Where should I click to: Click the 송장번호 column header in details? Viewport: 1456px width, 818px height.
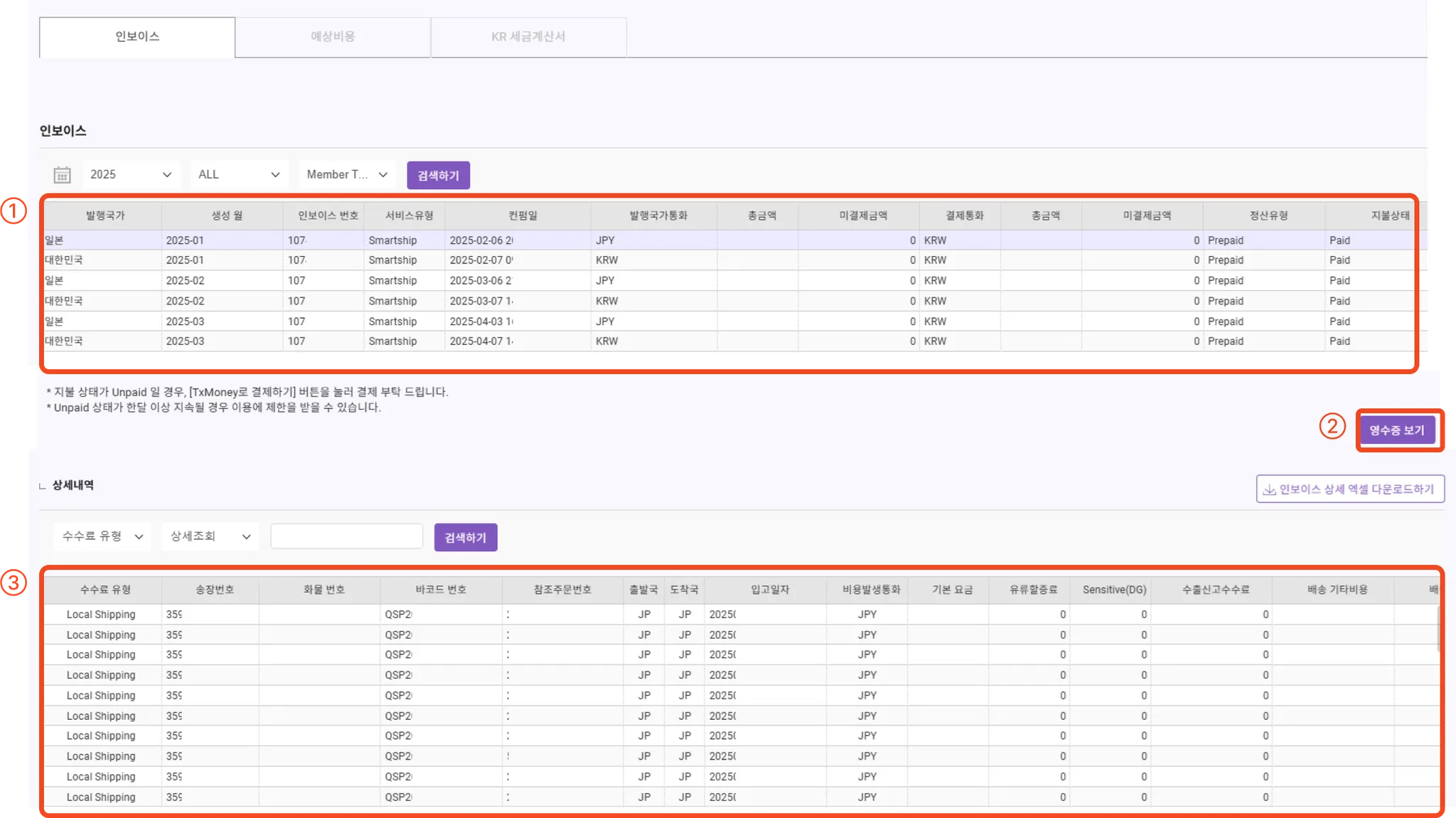point(215,590)
